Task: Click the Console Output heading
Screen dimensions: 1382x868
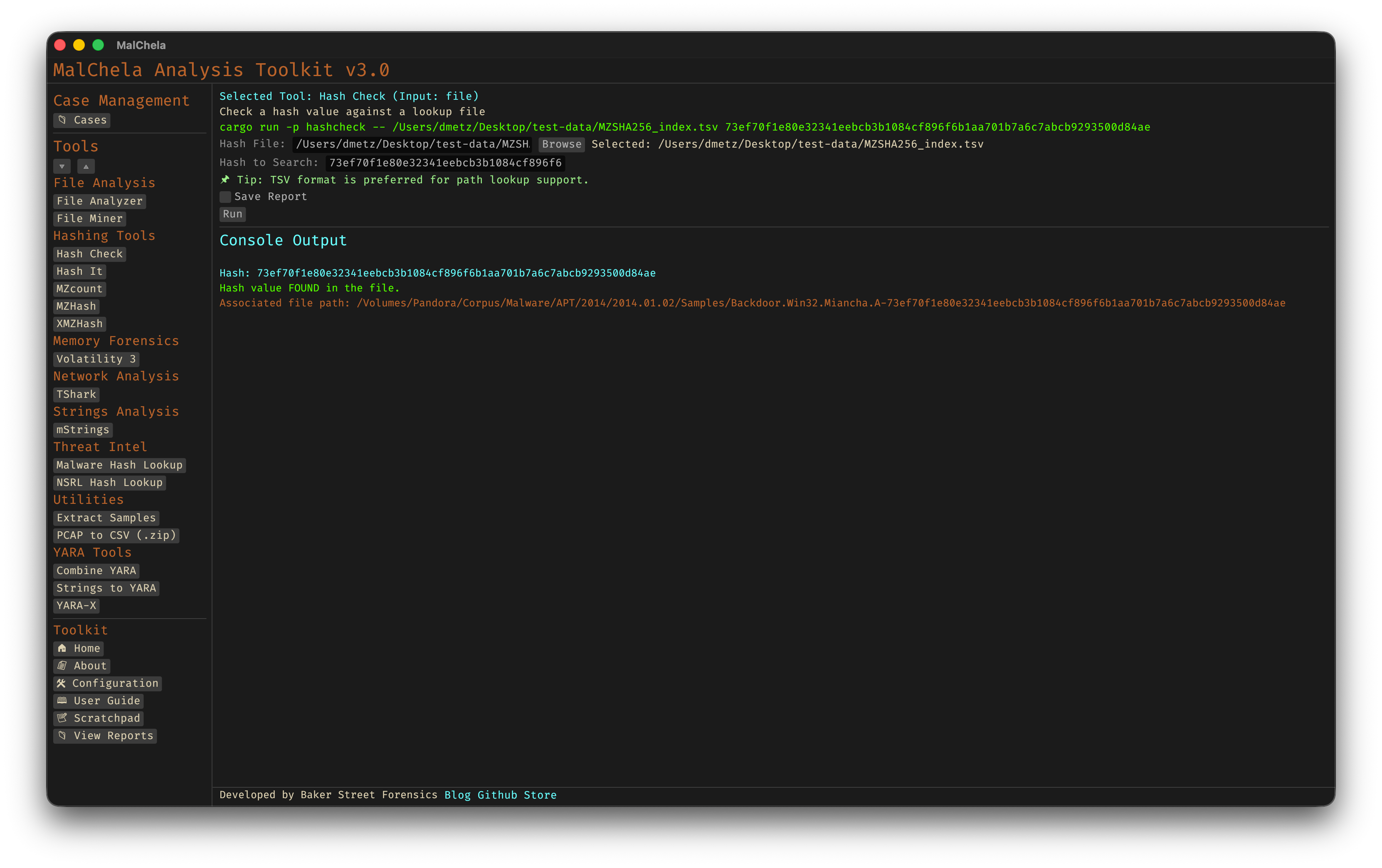Action: [x=283, y=240]
